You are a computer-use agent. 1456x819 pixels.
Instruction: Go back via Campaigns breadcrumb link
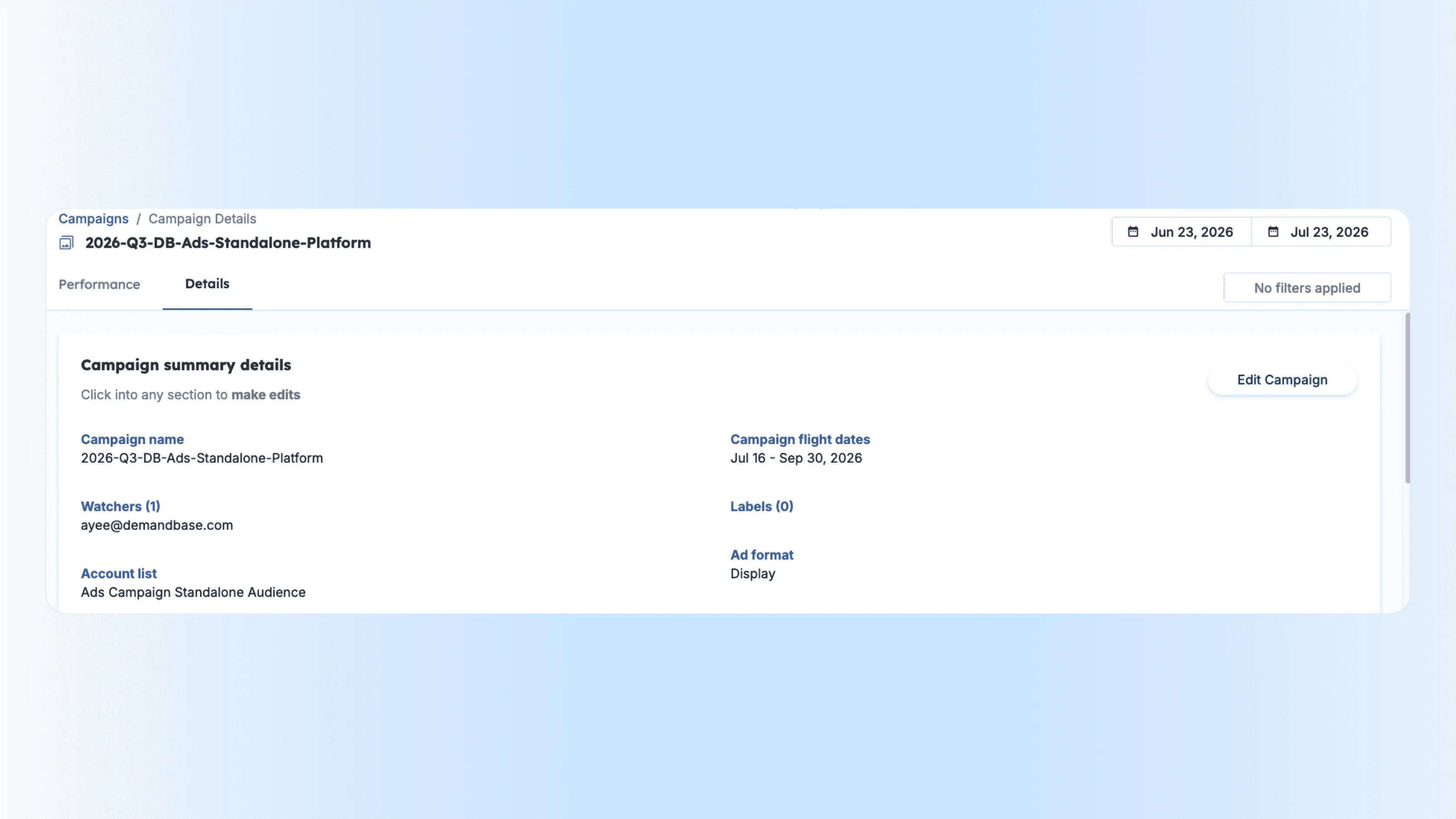pos(93,219)
